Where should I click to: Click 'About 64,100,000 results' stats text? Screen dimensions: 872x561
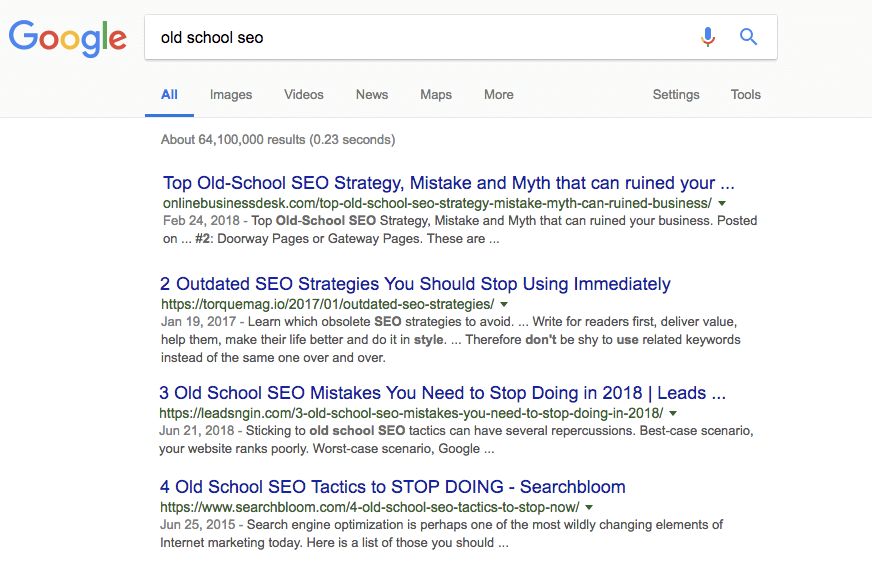278,140
